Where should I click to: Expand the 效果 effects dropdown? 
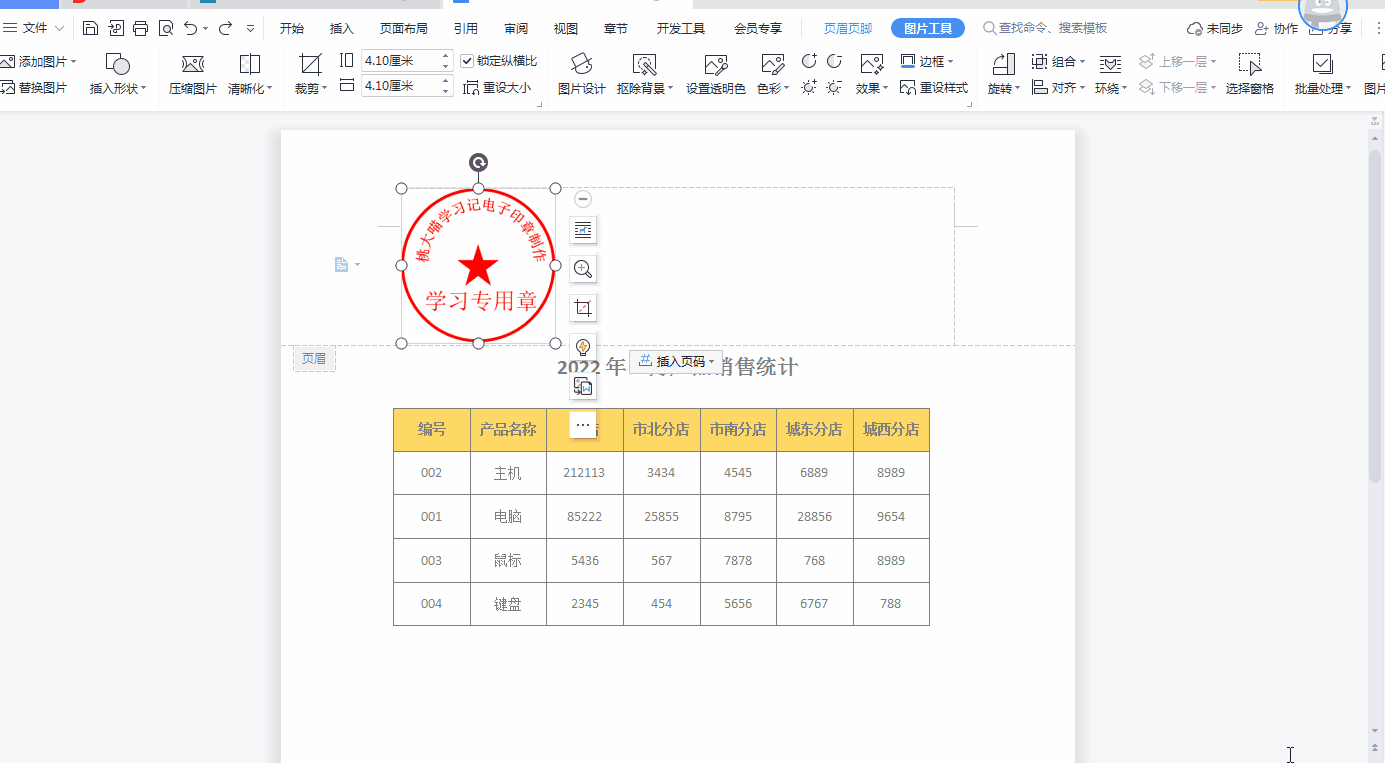coord(872,88)
